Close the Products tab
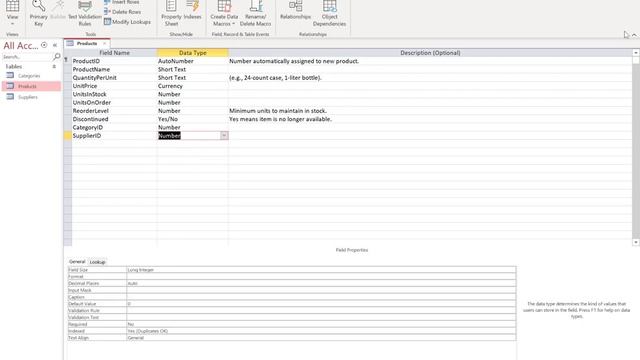The height and width of the screenshot is (360, 640). coord(104,43)
